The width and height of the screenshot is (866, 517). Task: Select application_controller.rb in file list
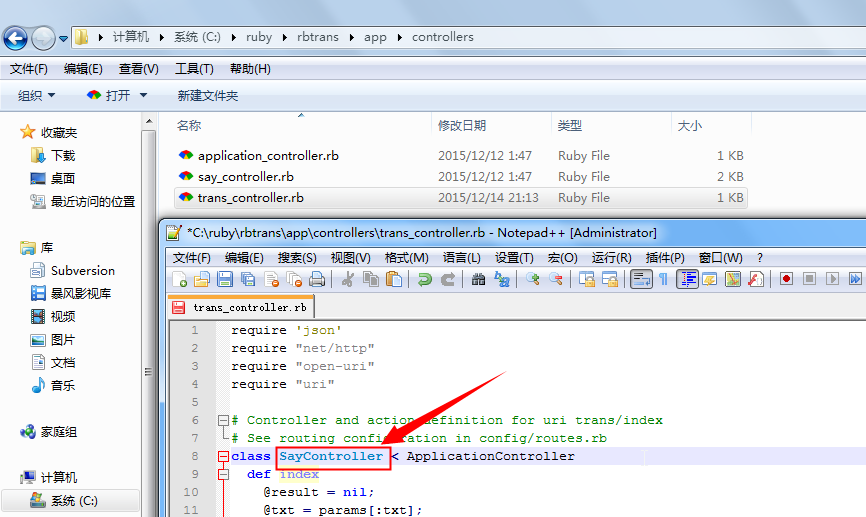(x=268, y=156)
